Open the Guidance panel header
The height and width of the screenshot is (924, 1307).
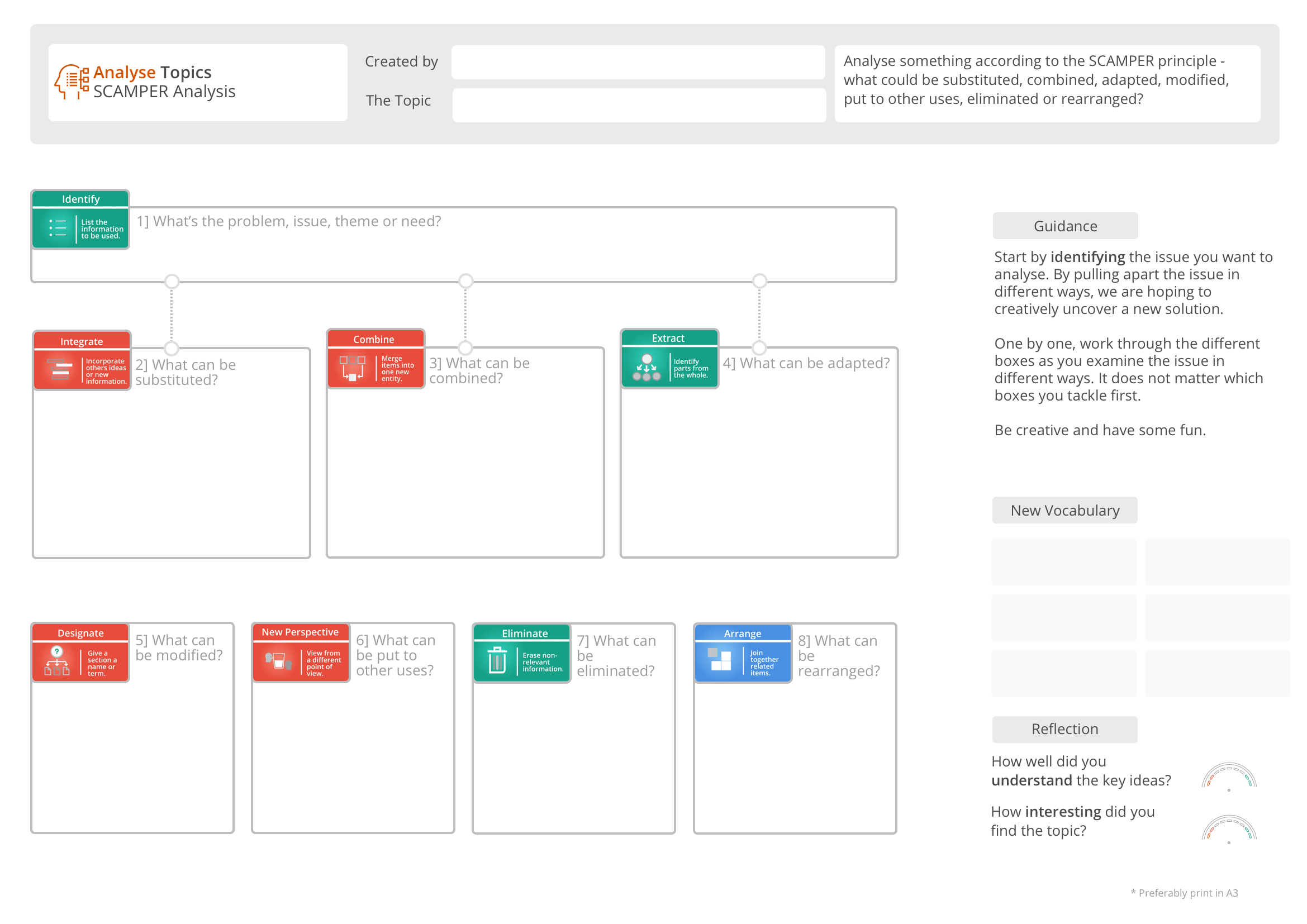tap(1064, 225)
